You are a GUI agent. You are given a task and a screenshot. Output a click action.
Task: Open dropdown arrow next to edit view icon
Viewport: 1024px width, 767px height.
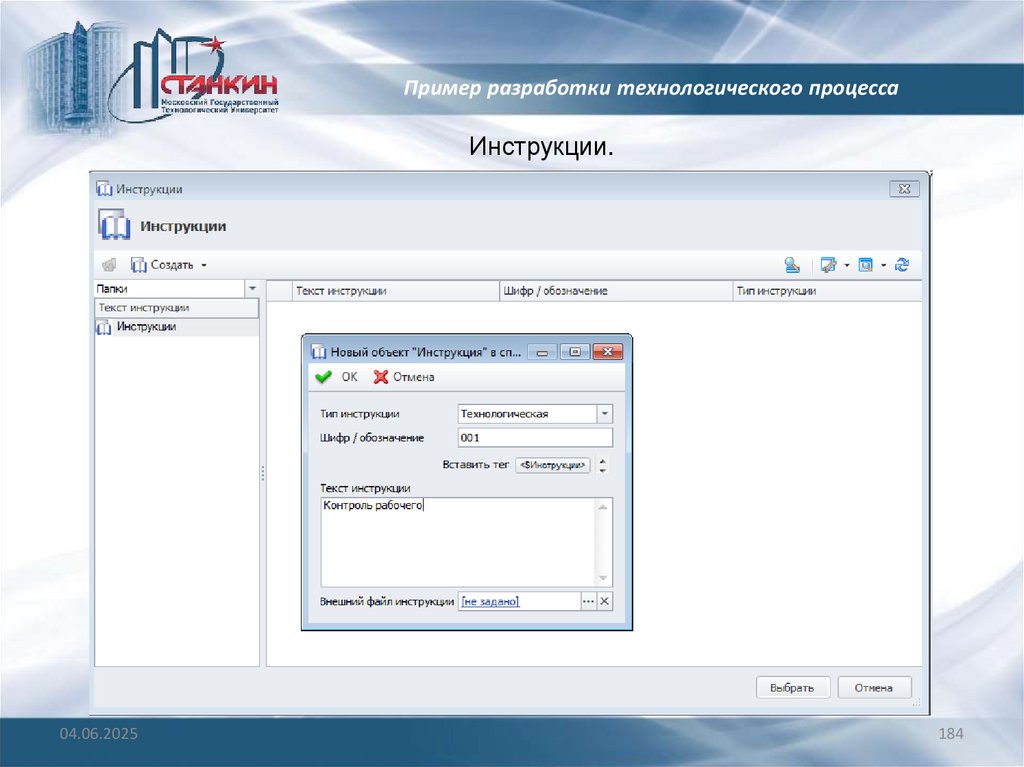click(x=847, y=265)
